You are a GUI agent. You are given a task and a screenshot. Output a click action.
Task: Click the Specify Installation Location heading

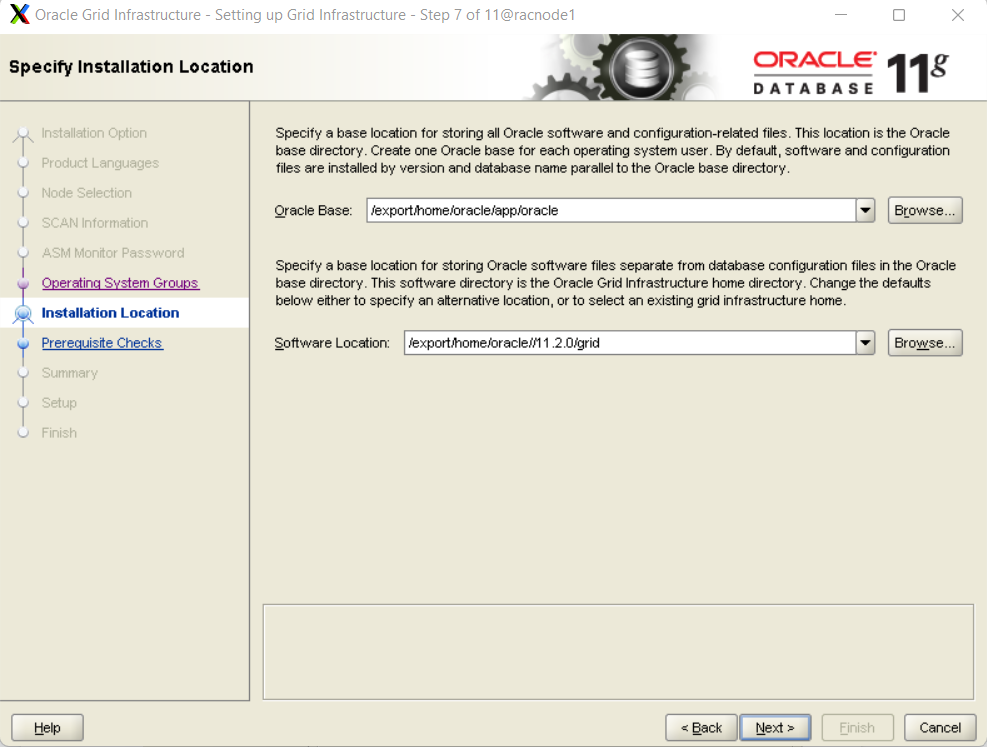pos(131,67)
